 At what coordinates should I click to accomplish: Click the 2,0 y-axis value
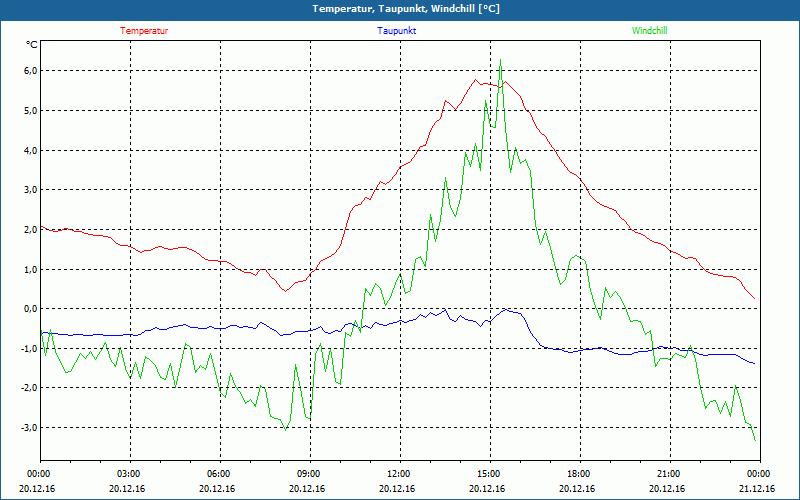point(31,230)
